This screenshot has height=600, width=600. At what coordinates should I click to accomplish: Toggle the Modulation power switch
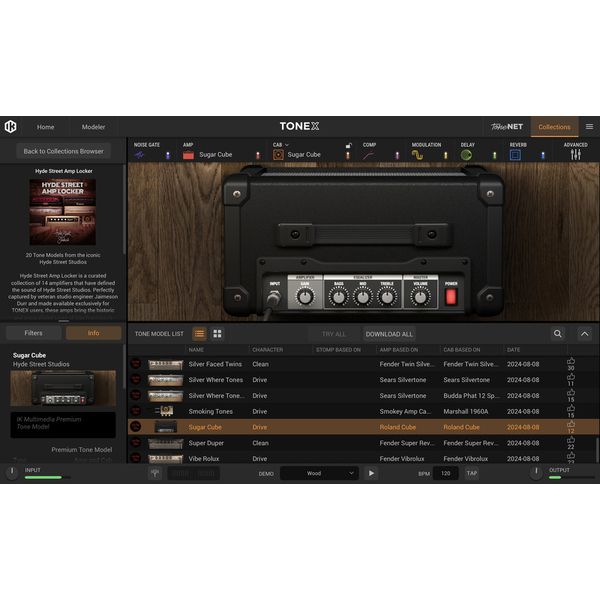tap(445, 155)
